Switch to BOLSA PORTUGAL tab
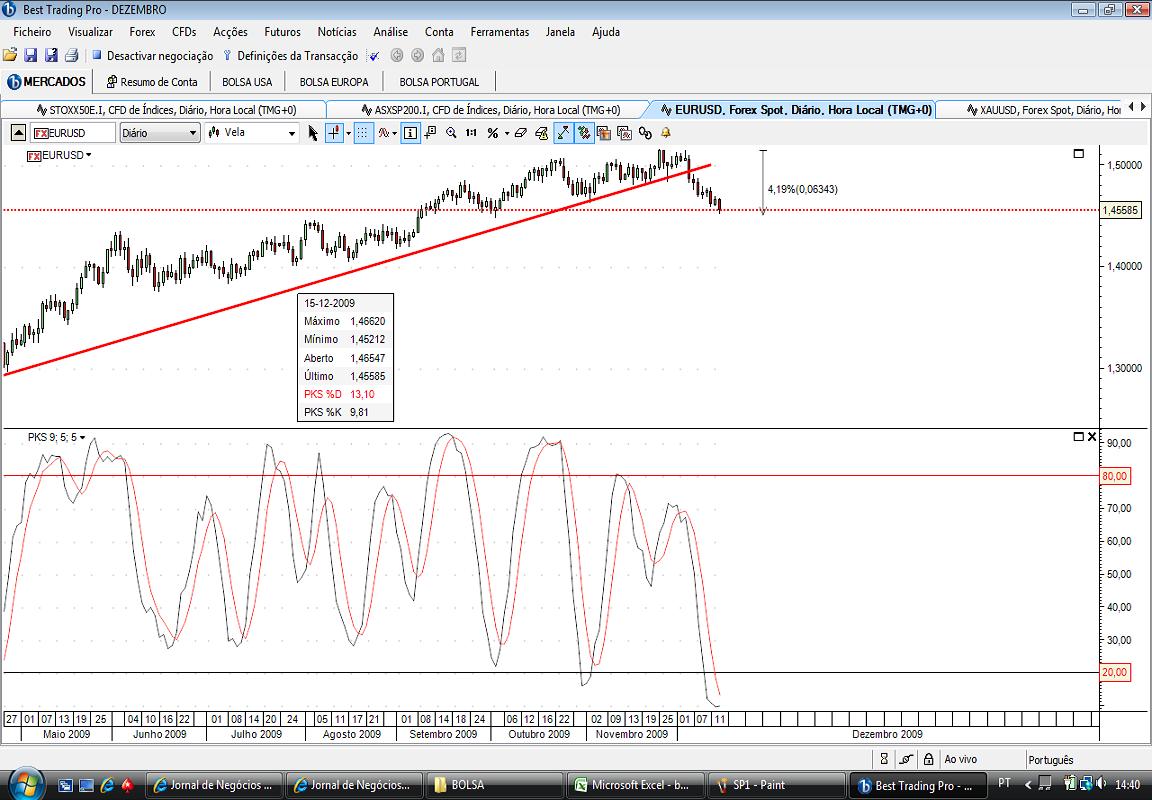Screen dimensions: 1152x800 pyautogui.click(x=439, y=82)
